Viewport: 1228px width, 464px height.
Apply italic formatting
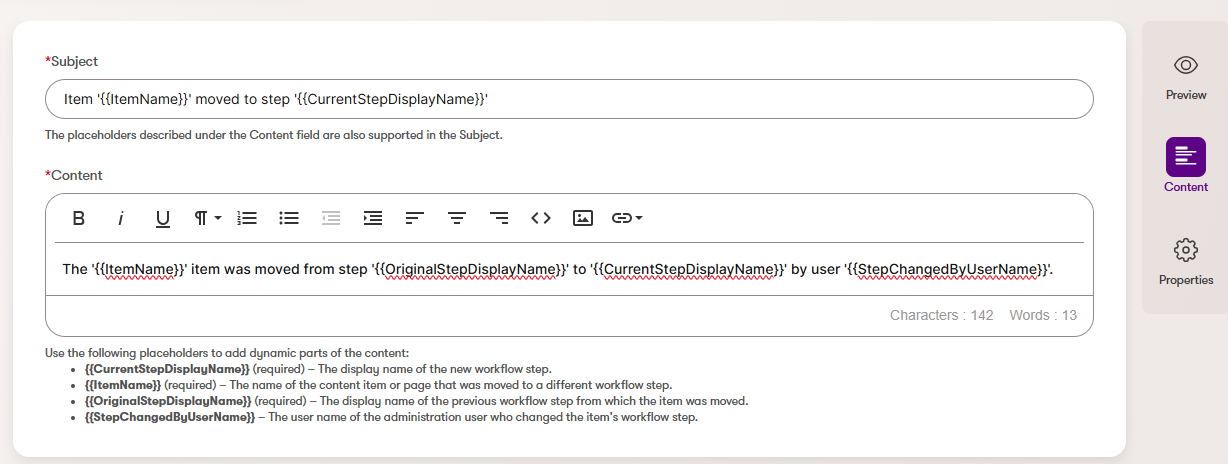pos(121,218)
